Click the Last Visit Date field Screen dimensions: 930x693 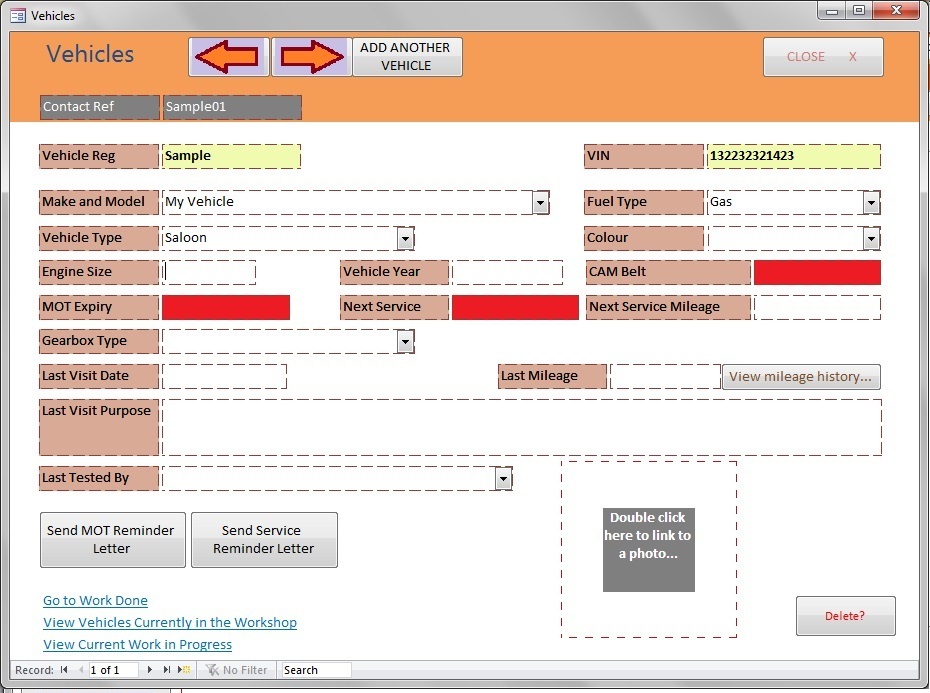point(224,377)
